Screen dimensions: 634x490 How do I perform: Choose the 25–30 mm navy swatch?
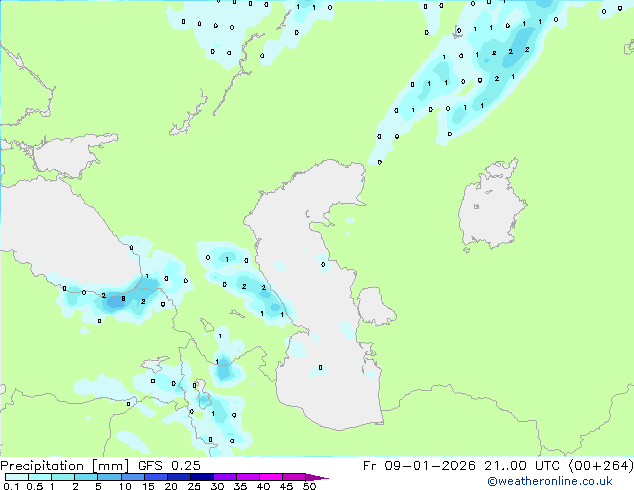point(202,477)
